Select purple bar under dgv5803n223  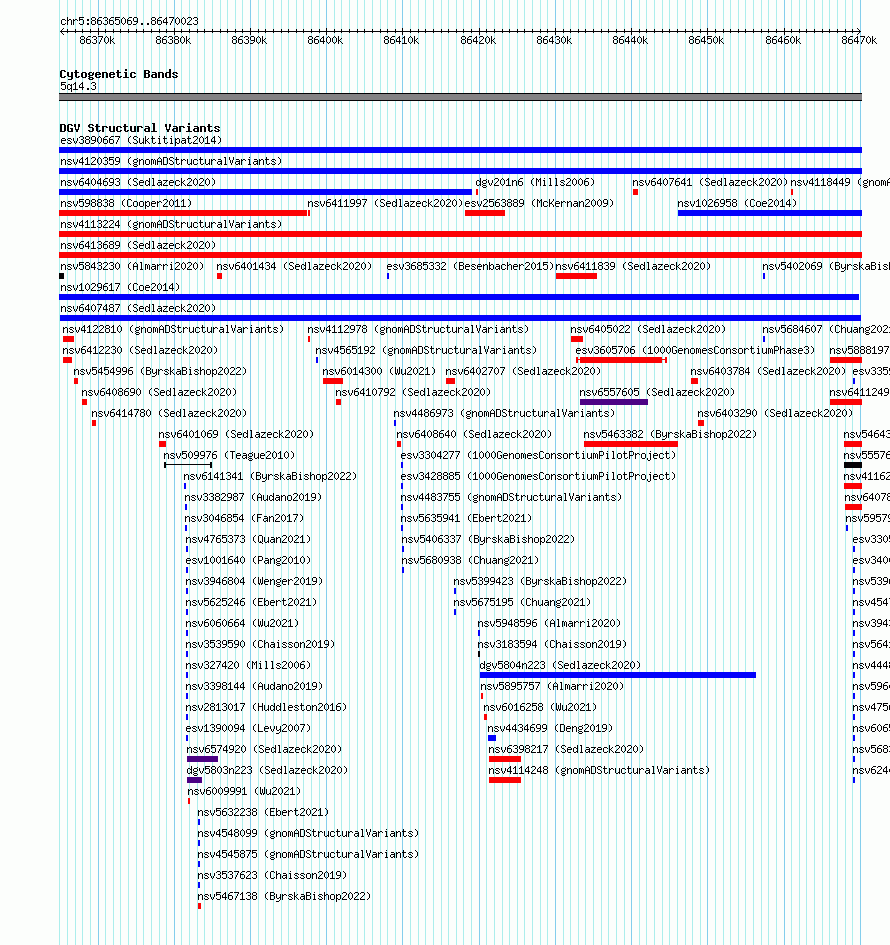[195, 780]
